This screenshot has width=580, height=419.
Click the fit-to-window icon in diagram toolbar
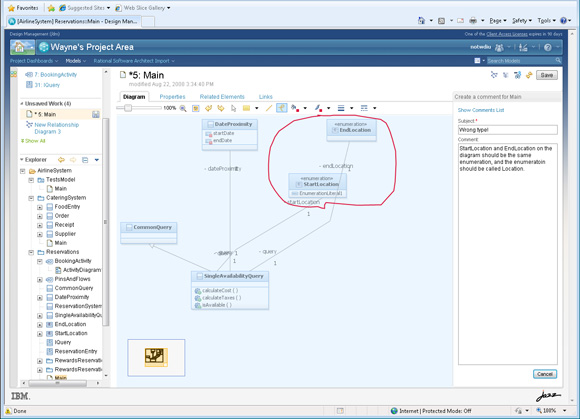point(196,108)
